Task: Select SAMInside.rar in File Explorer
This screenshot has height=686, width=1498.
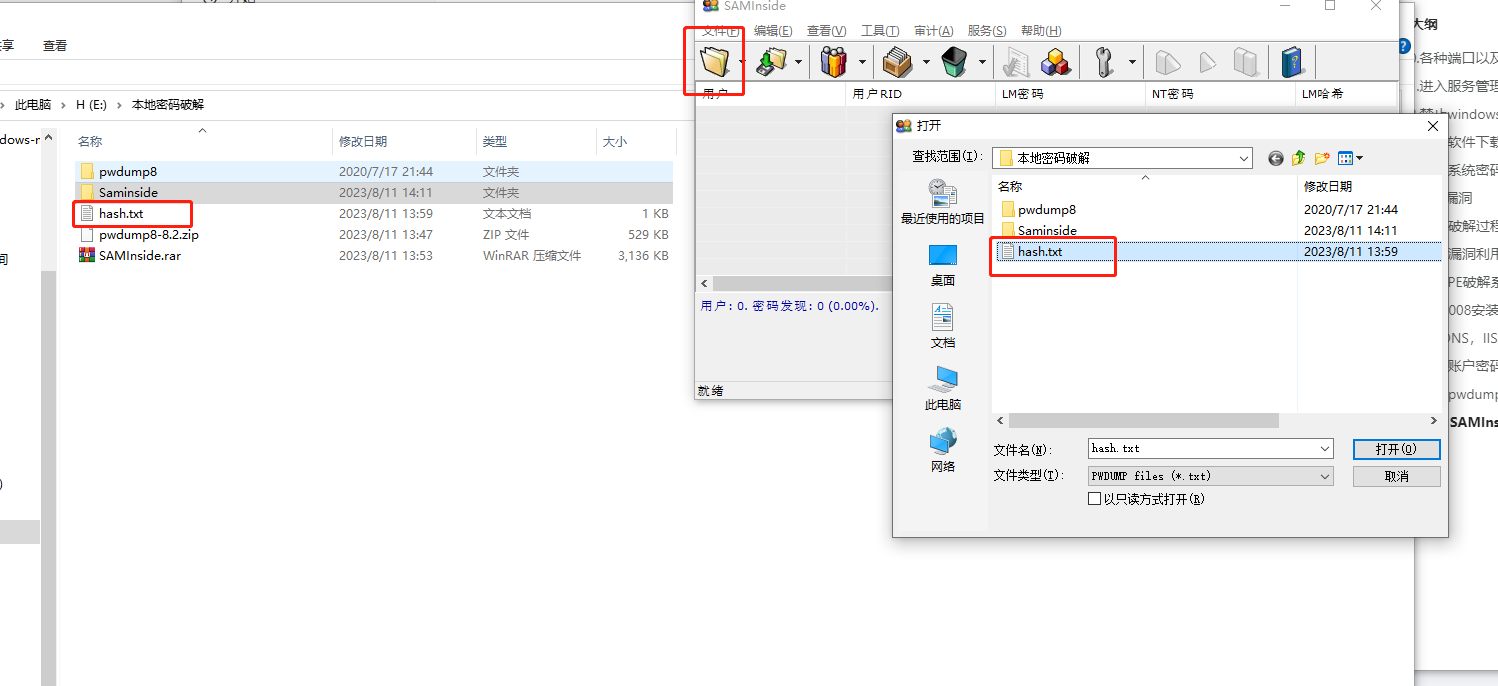Action: click(140, 255)
